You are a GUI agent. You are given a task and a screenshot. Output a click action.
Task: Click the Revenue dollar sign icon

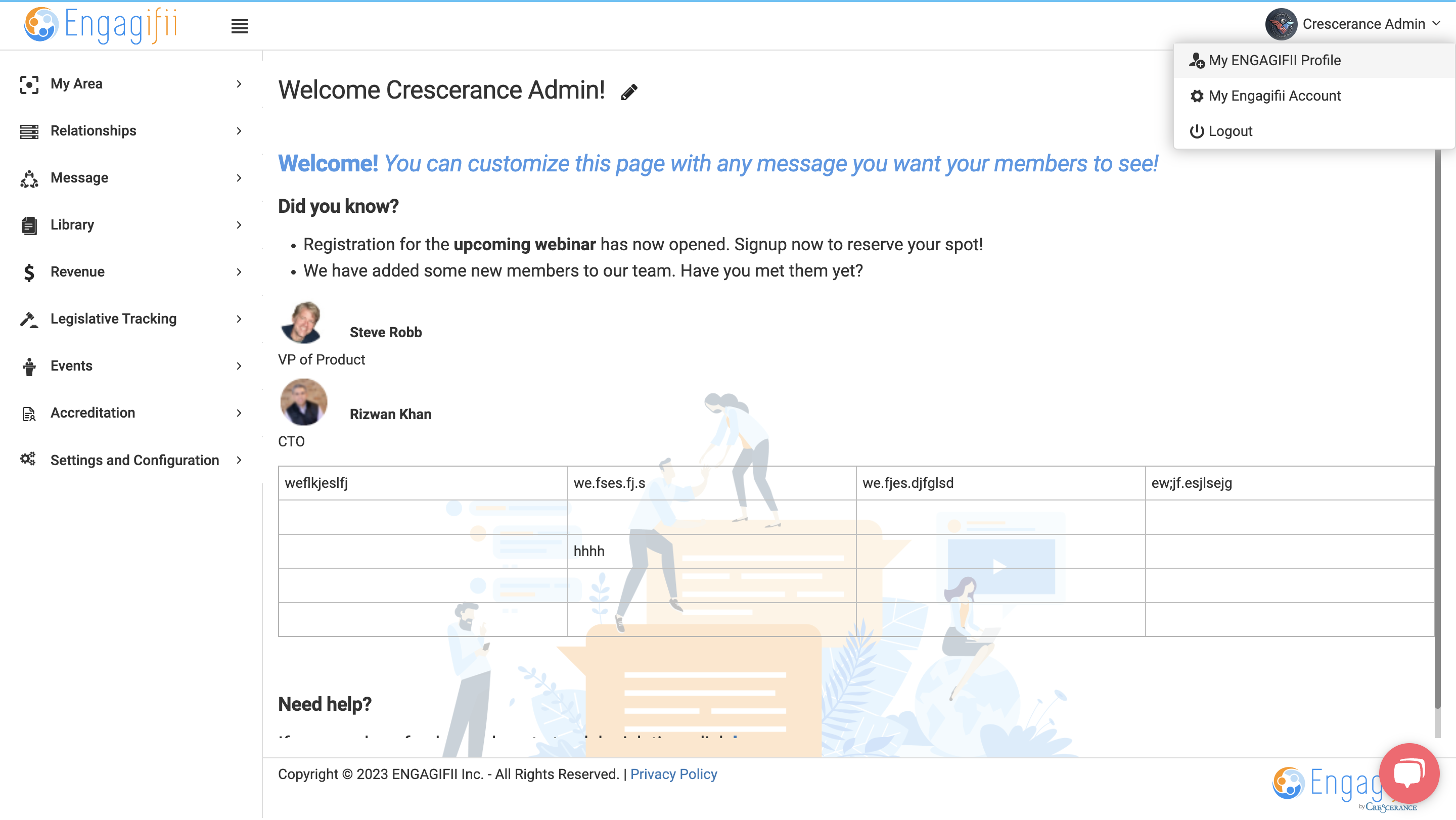tap(29, 272)
